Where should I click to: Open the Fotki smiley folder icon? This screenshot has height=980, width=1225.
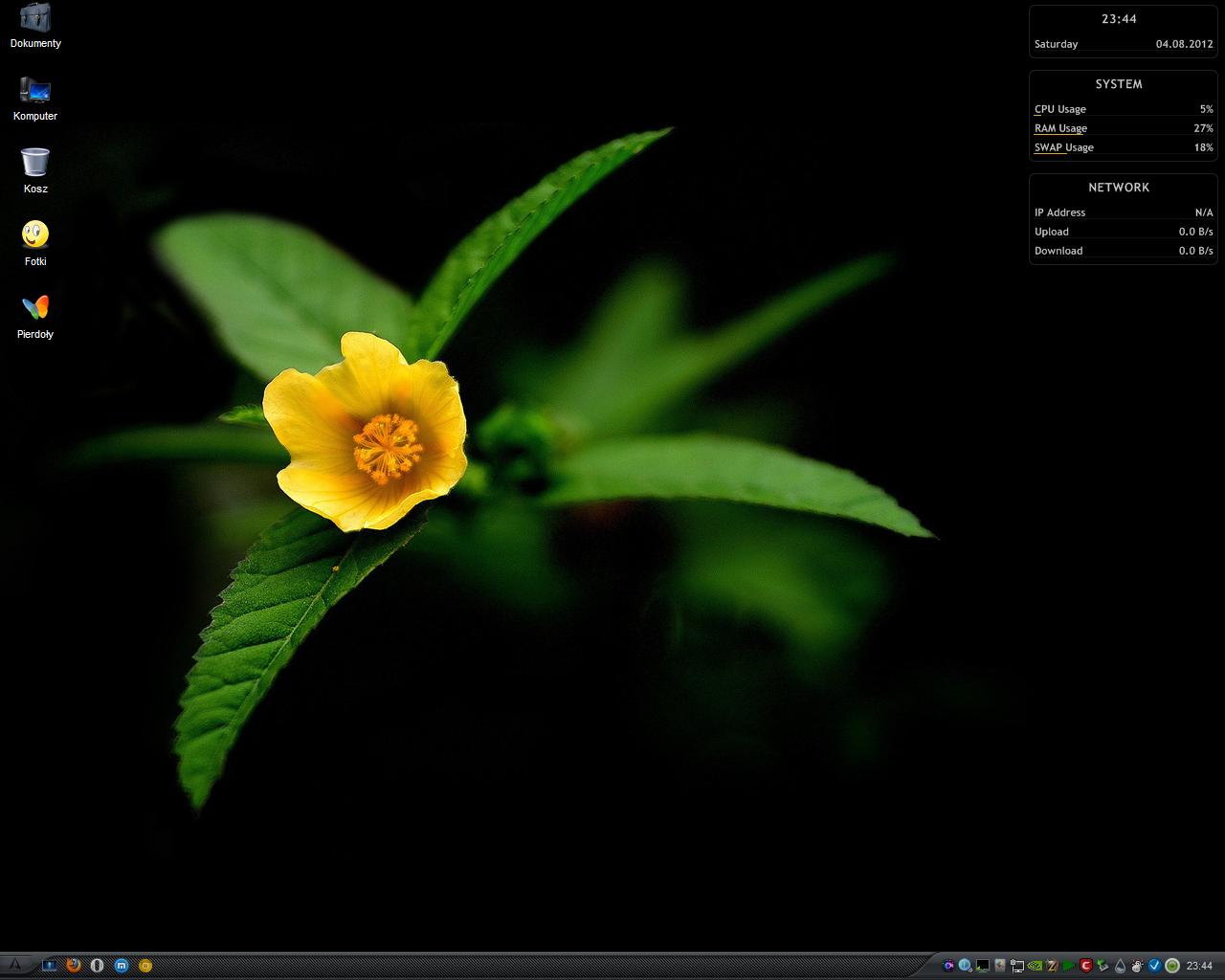pyautogui.click(x=35, y=235)
